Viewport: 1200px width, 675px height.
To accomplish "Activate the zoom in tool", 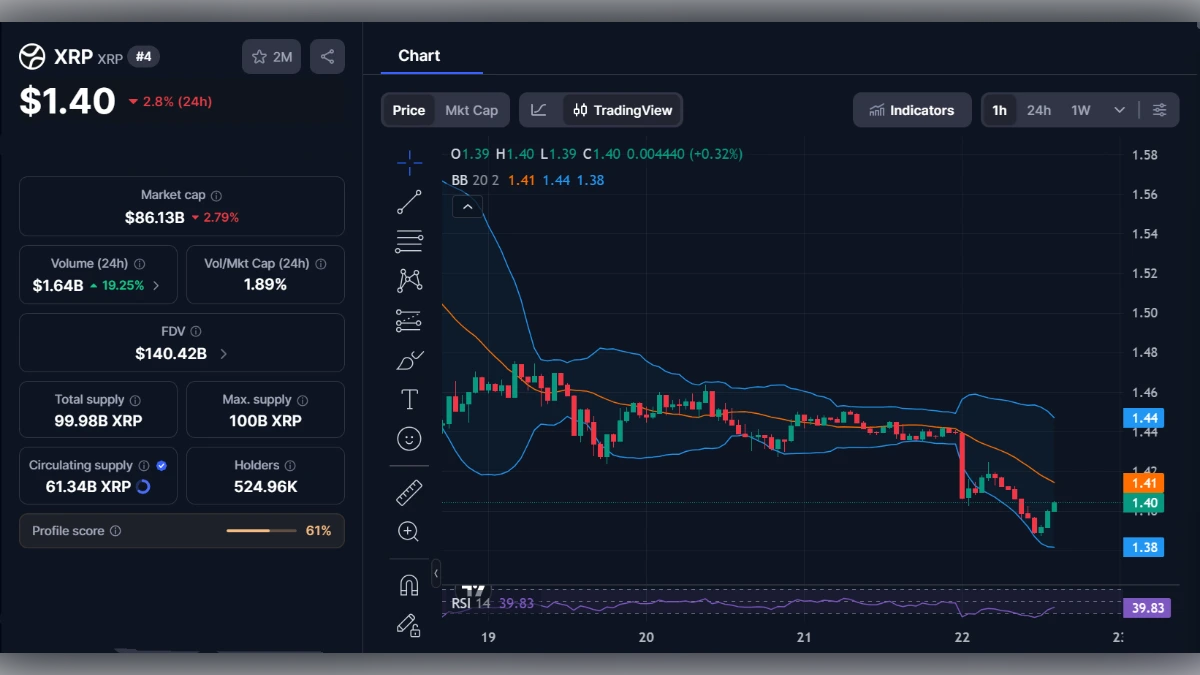I will coord(408,531).
